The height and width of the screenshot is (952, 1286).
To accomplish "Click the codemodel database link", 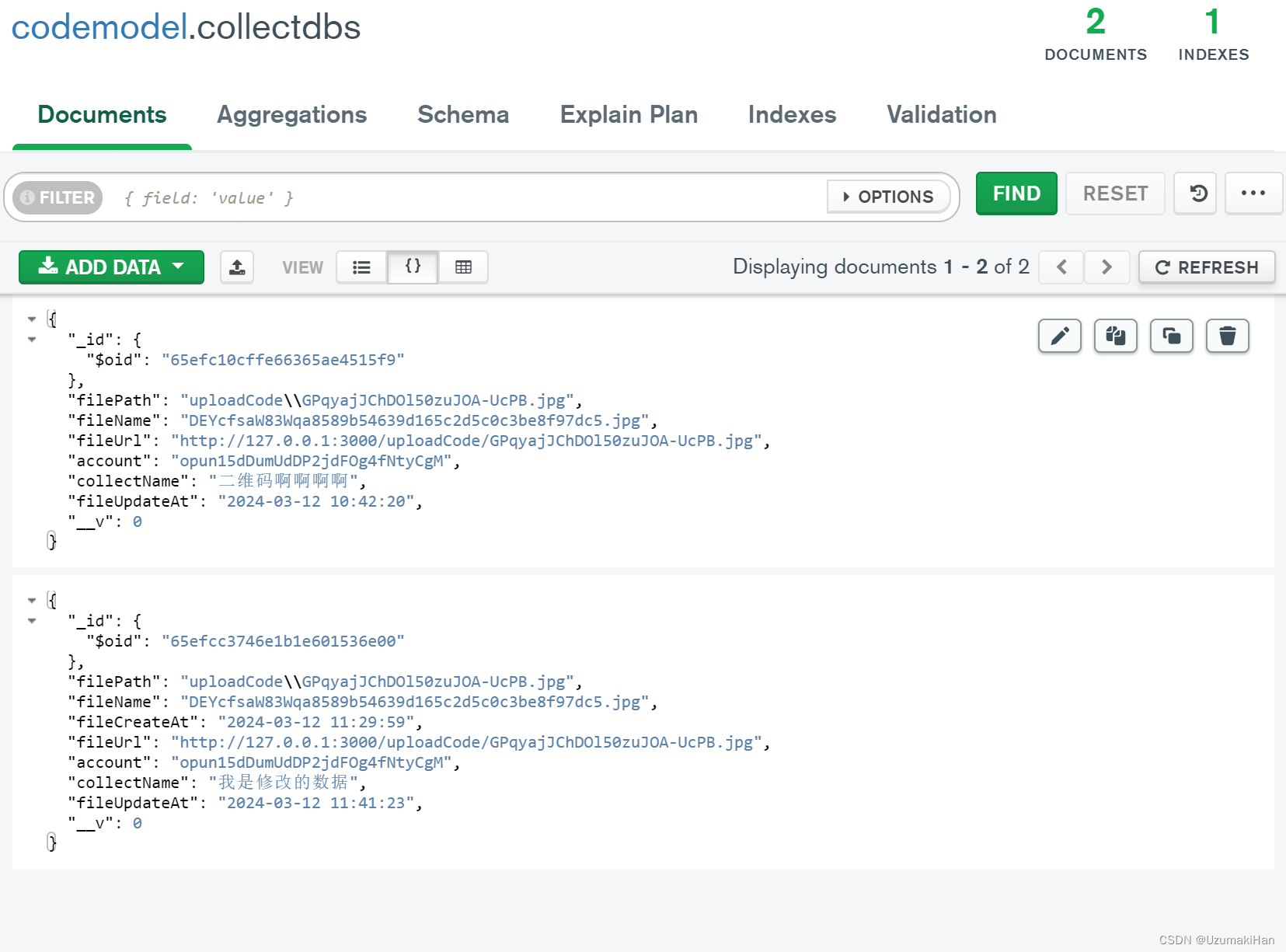I will [x=99, y=27].
